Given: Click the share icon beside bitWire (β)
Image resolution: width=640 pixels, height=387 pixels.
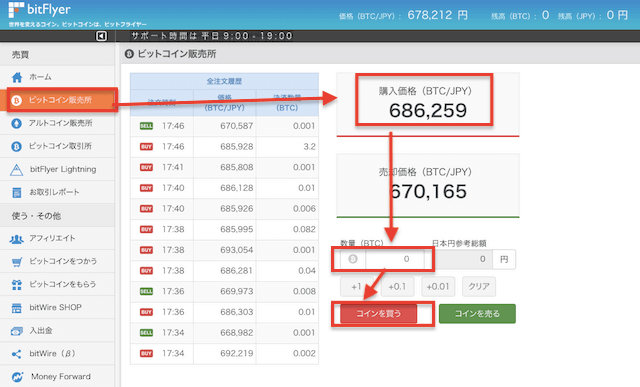Looking at the screenshot, I should point(17,354).
